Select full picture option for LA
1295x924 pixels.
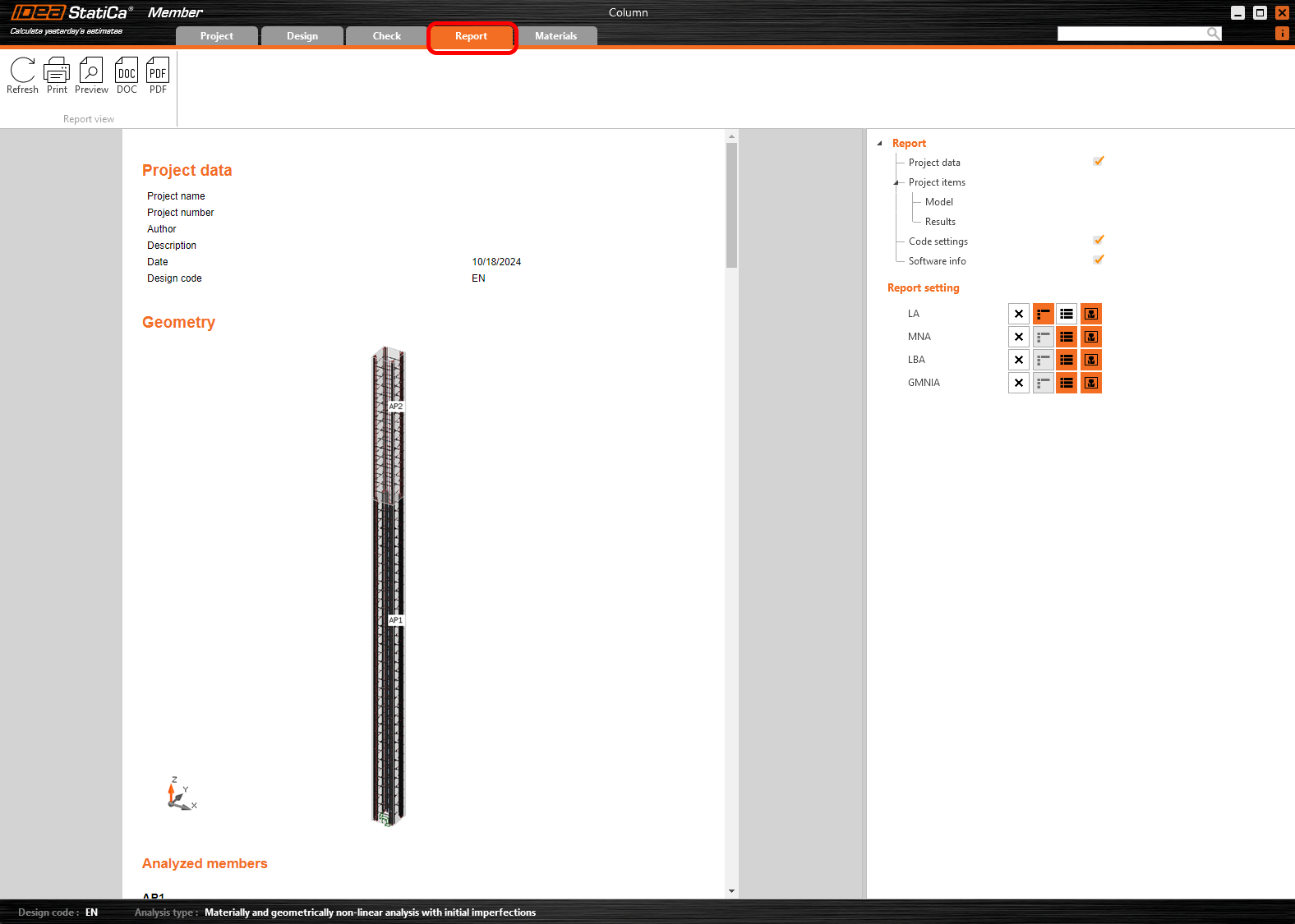point(1091,314)
